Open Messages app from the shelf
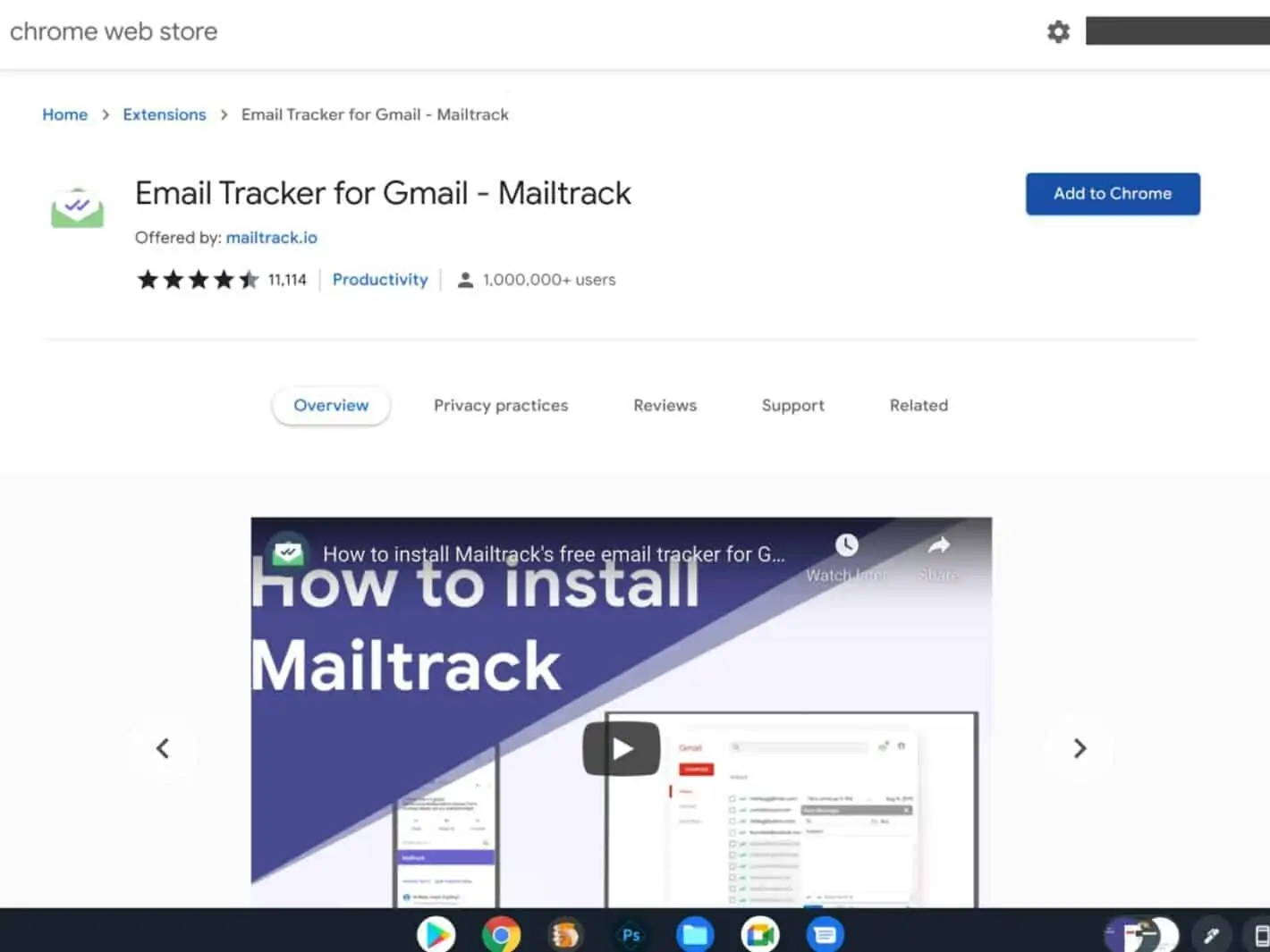 [x=825, y=934]
